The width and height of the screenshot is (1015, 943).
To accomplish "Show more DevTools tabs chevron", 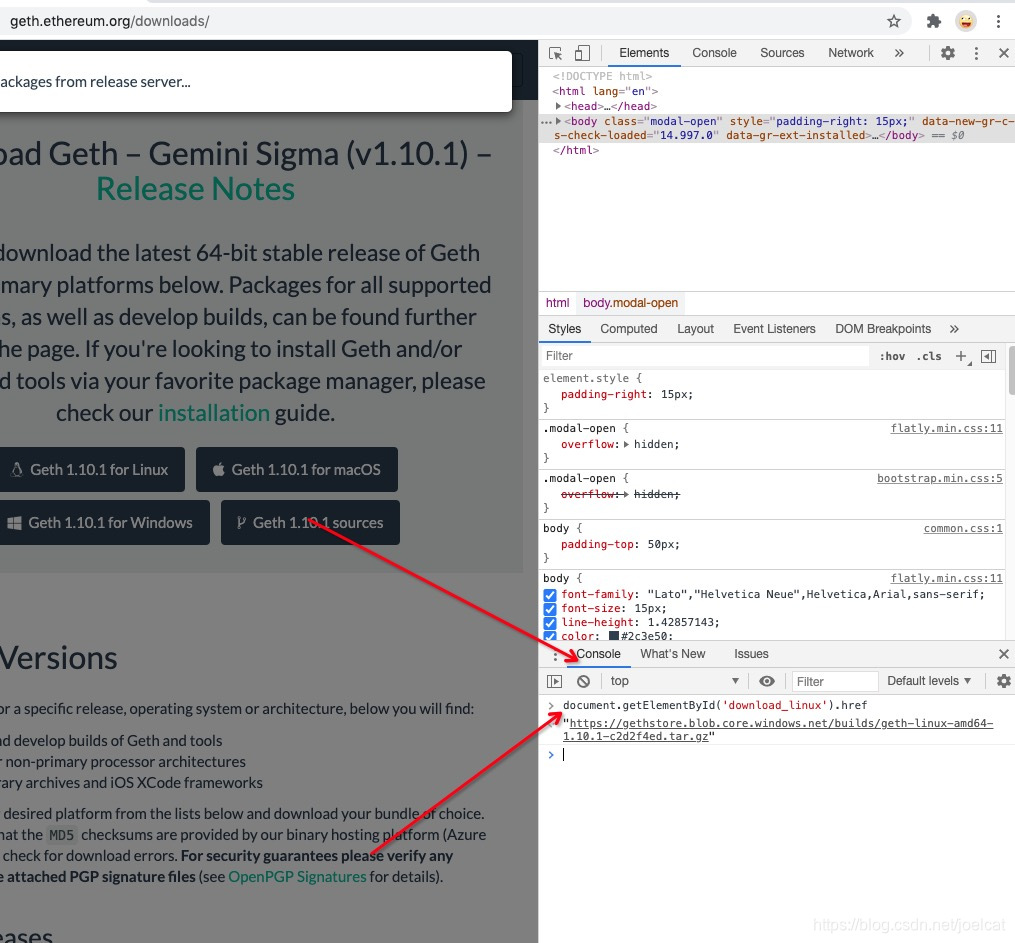I will [x=899, y=53].
